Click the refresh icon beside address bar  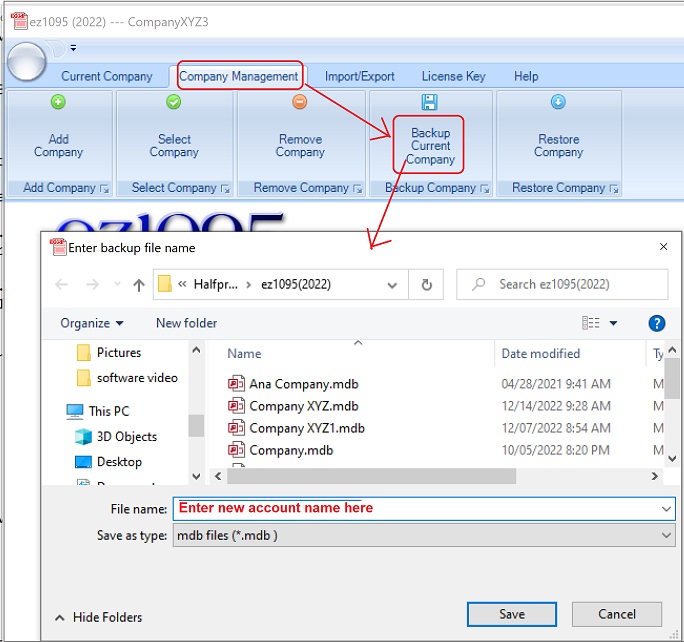tap(426, 284)
